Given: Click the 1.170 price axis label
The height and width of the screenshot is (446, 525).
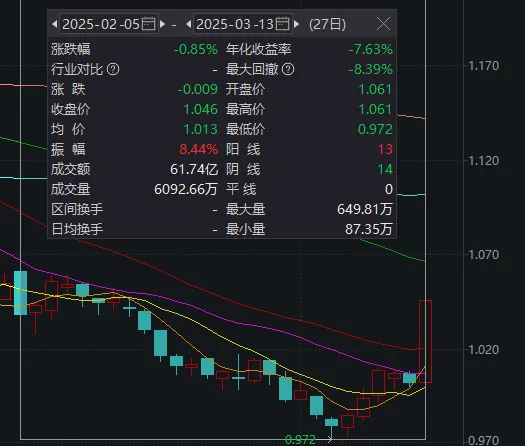Looking at the screenshot, I should (483, 66).
